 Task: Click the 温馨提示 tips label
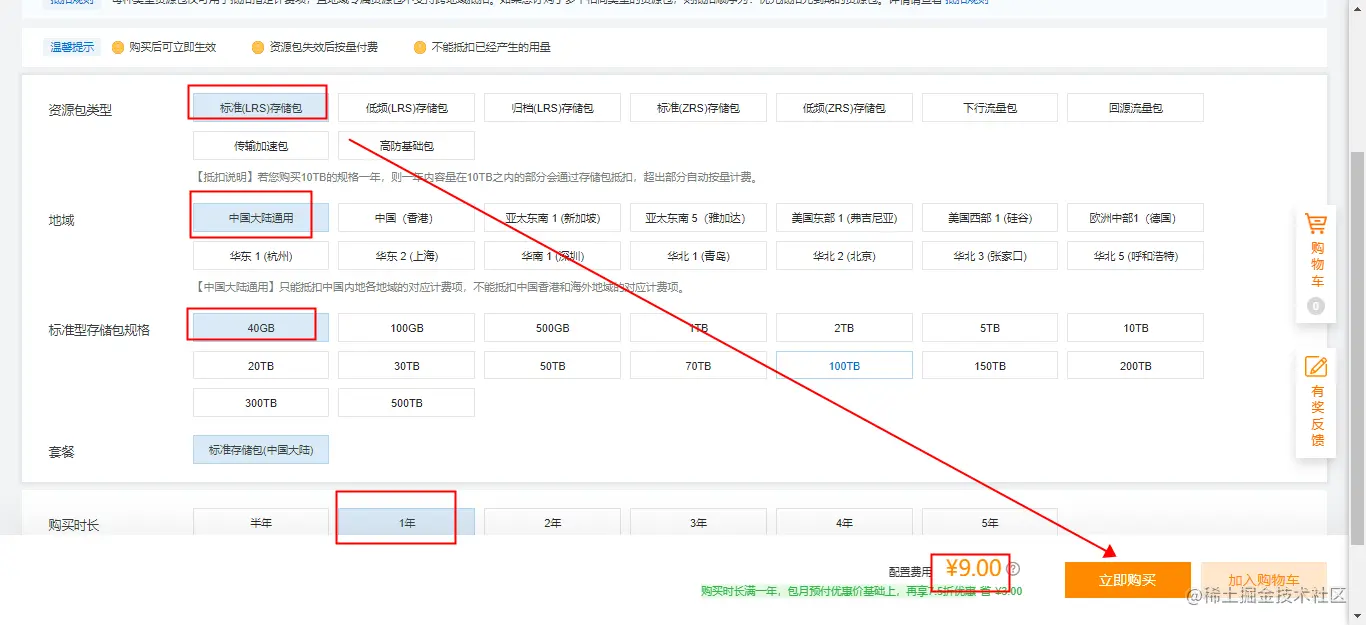coord(73,47)
